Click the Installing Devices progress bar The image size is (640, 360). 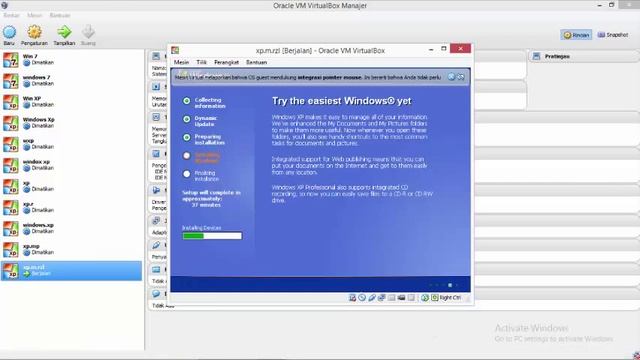[212, 236]
